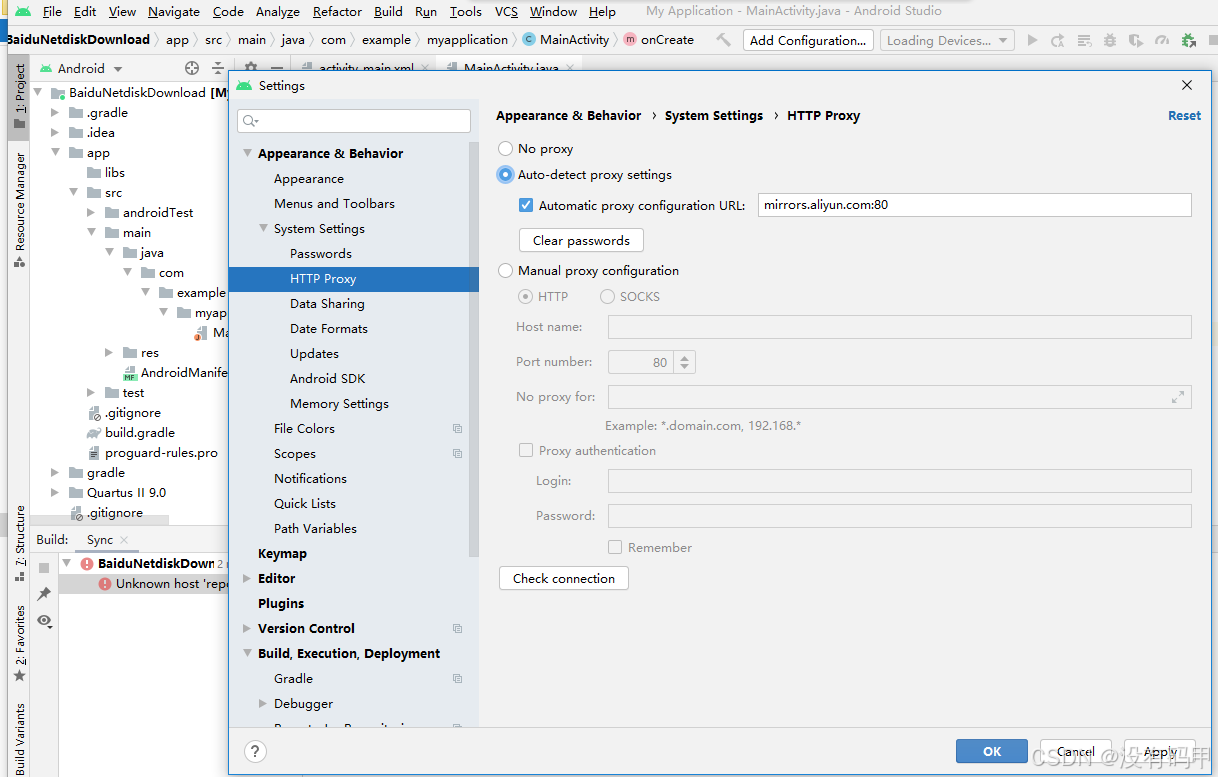Open the Project tool window tab
The height and width of the screenshot is (777, 1218).
(19, 97)
